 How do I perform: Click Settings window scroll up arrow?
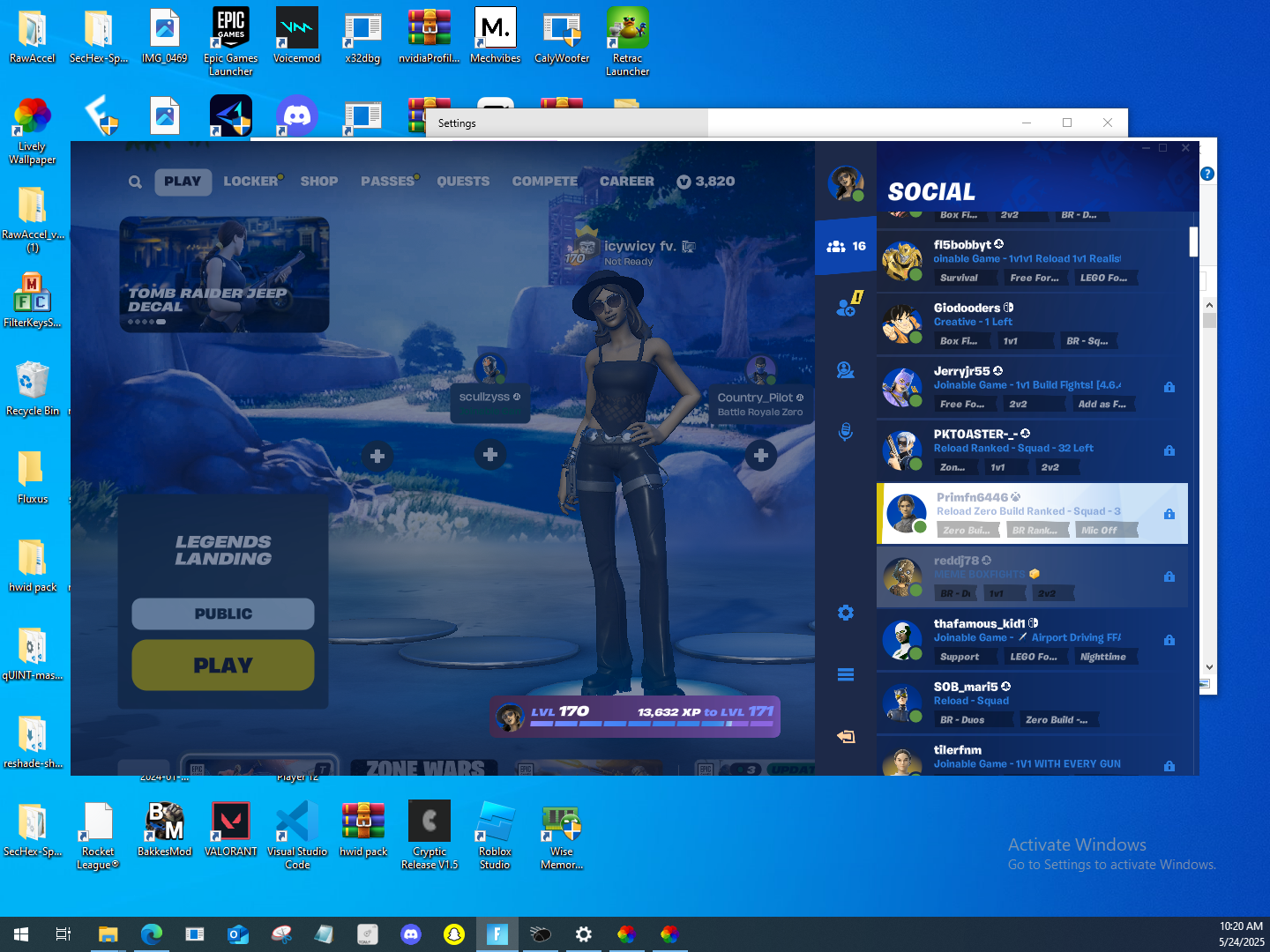coord(1209,305)
